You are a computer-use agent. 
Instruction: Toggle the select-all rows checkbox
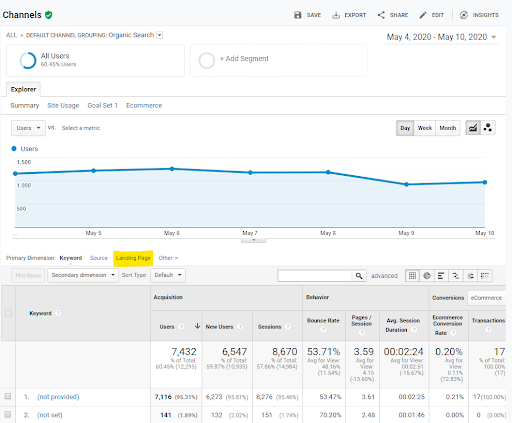[8, 313]
